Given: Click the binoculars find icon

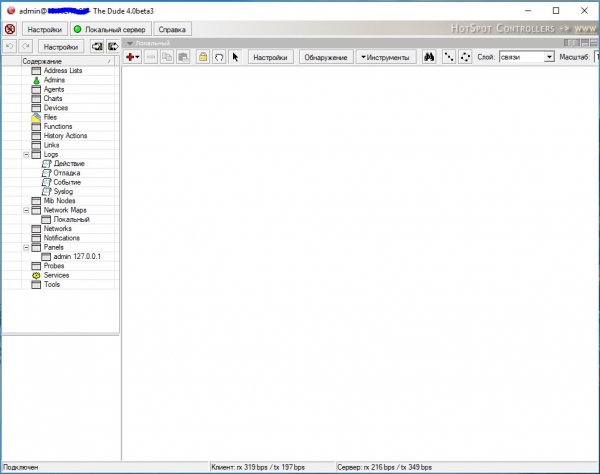Looking at the screenshot, I should (x=429, y=58).
